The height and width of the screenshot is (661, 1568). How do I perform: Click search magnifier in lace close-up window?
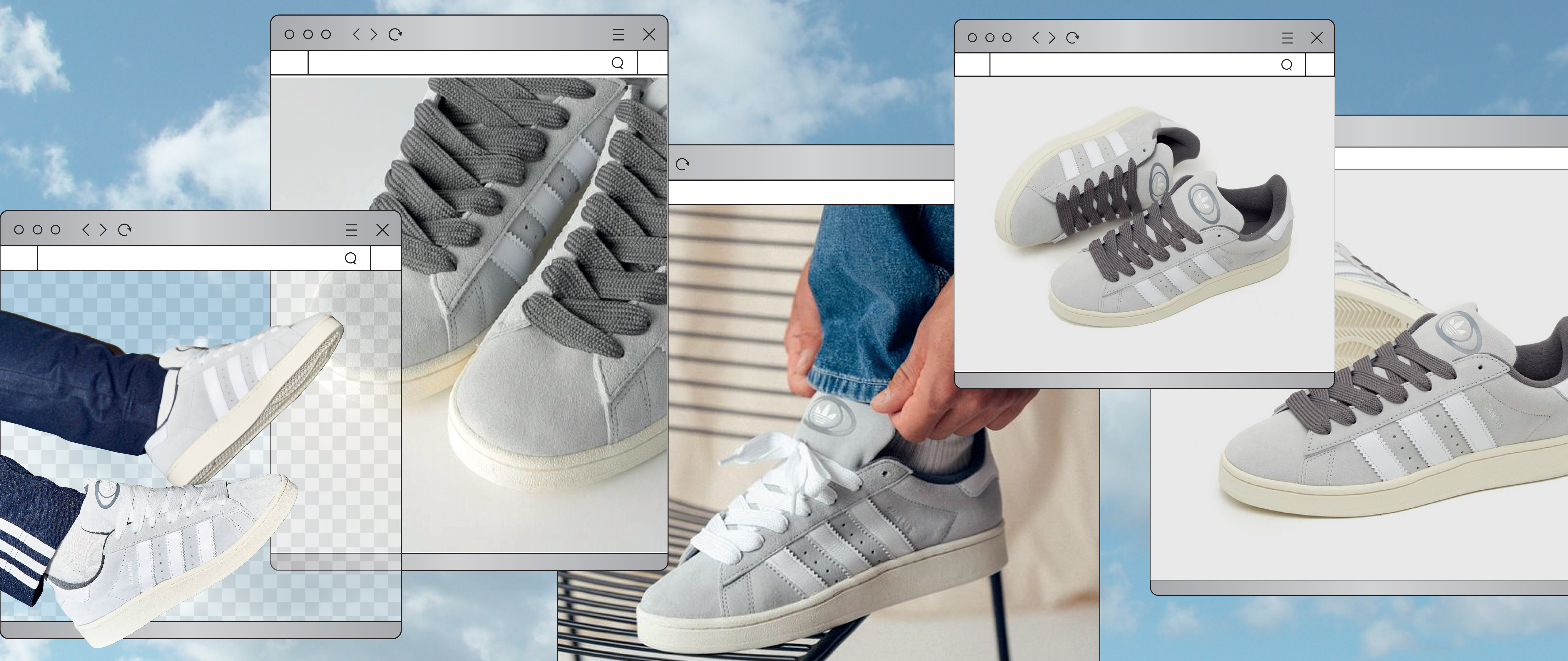[x=617, y=63]
